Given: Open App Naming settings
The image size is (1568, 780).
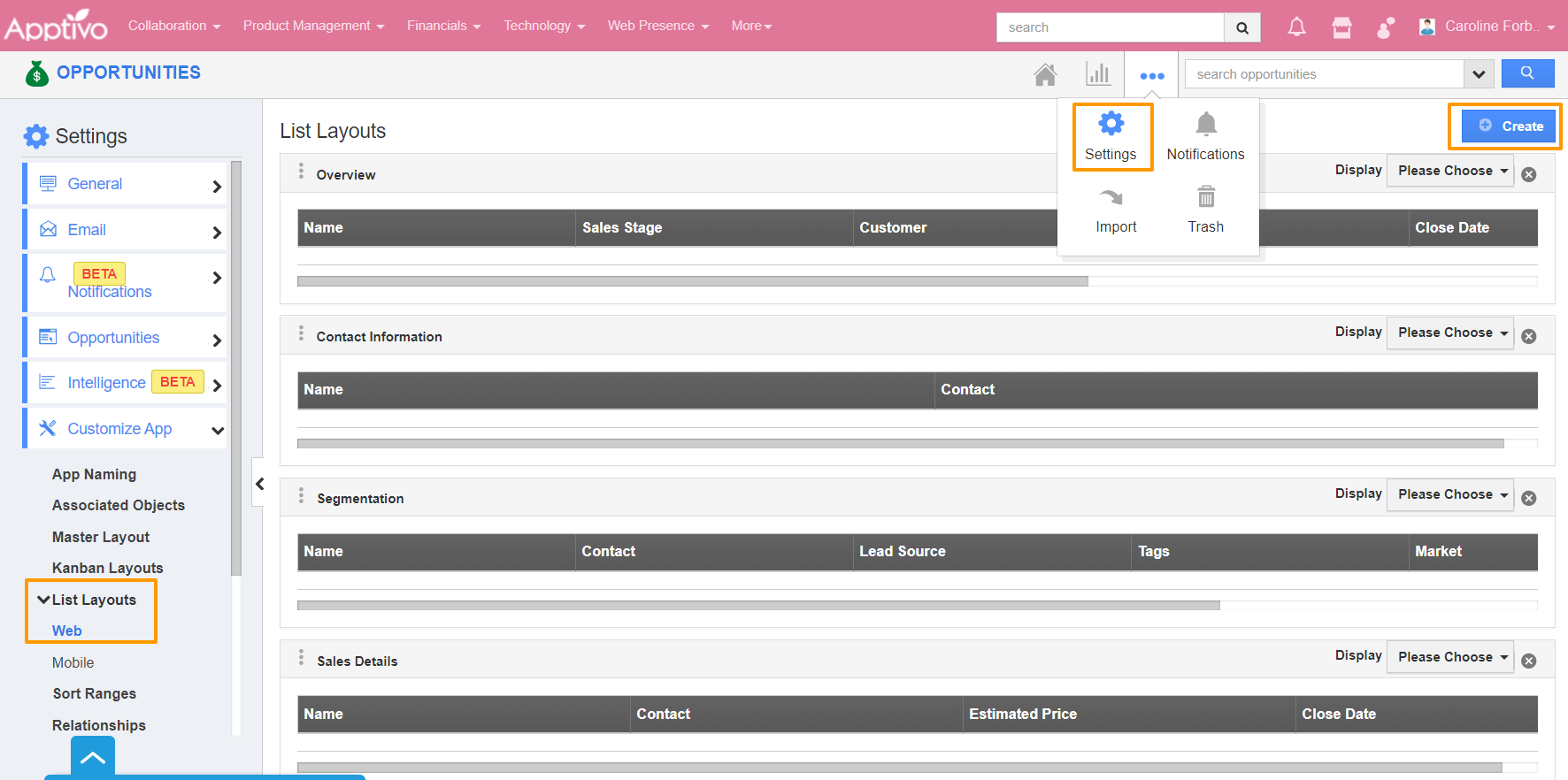Looking at the screenshot, I should coord(94,474).
